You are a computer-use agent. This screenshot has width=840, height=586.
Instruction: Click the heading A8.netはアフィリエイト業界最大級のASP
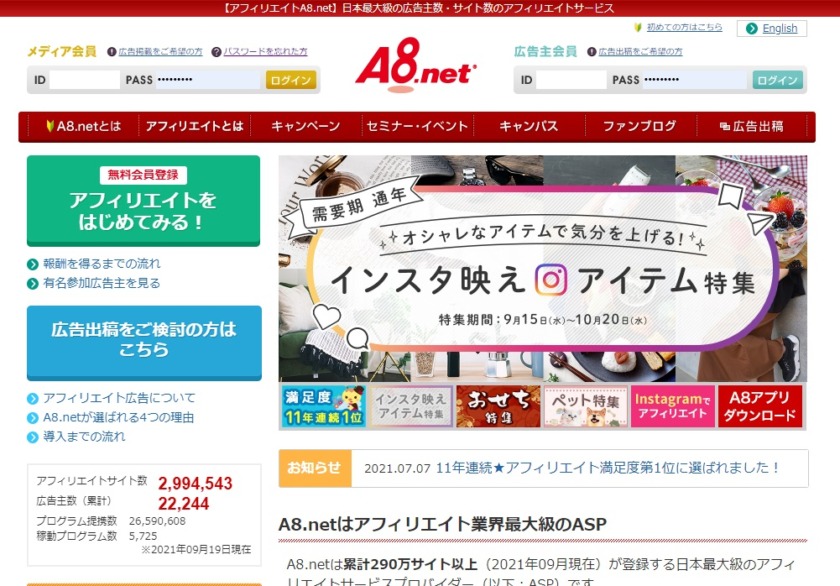442,524
